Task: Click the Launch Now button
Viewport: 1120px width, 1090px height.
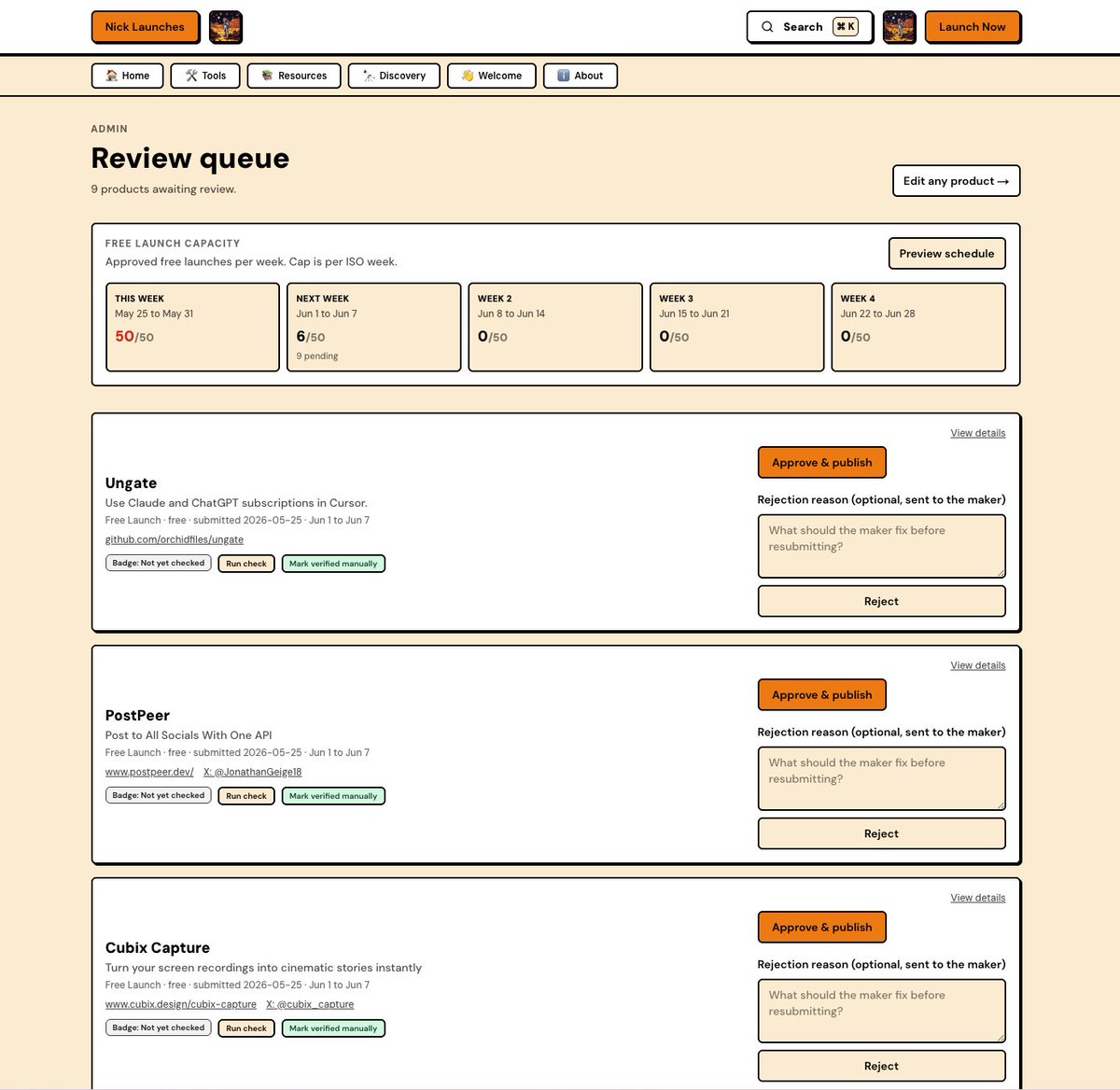Action: click(973, 27)
